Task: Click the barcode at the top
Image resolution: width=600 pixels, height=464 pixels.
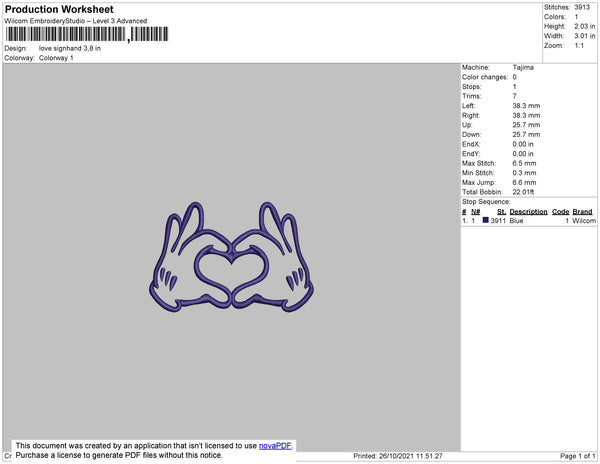Action: (x=87, y=34)
